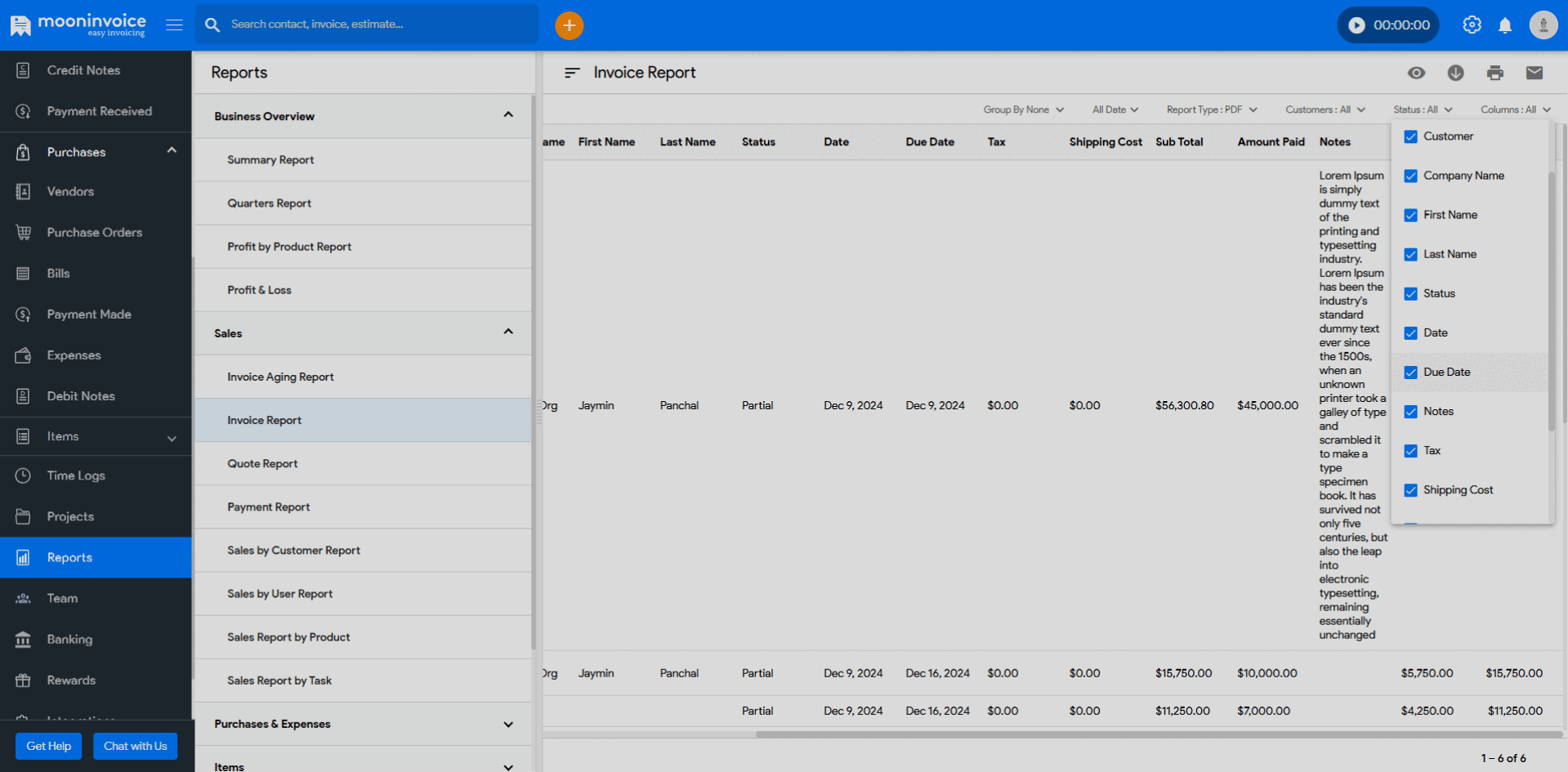This screenshot has width=1568, height=772.
Task: Uncheck the Company Name column checkbox
Action: [1410, 176]
